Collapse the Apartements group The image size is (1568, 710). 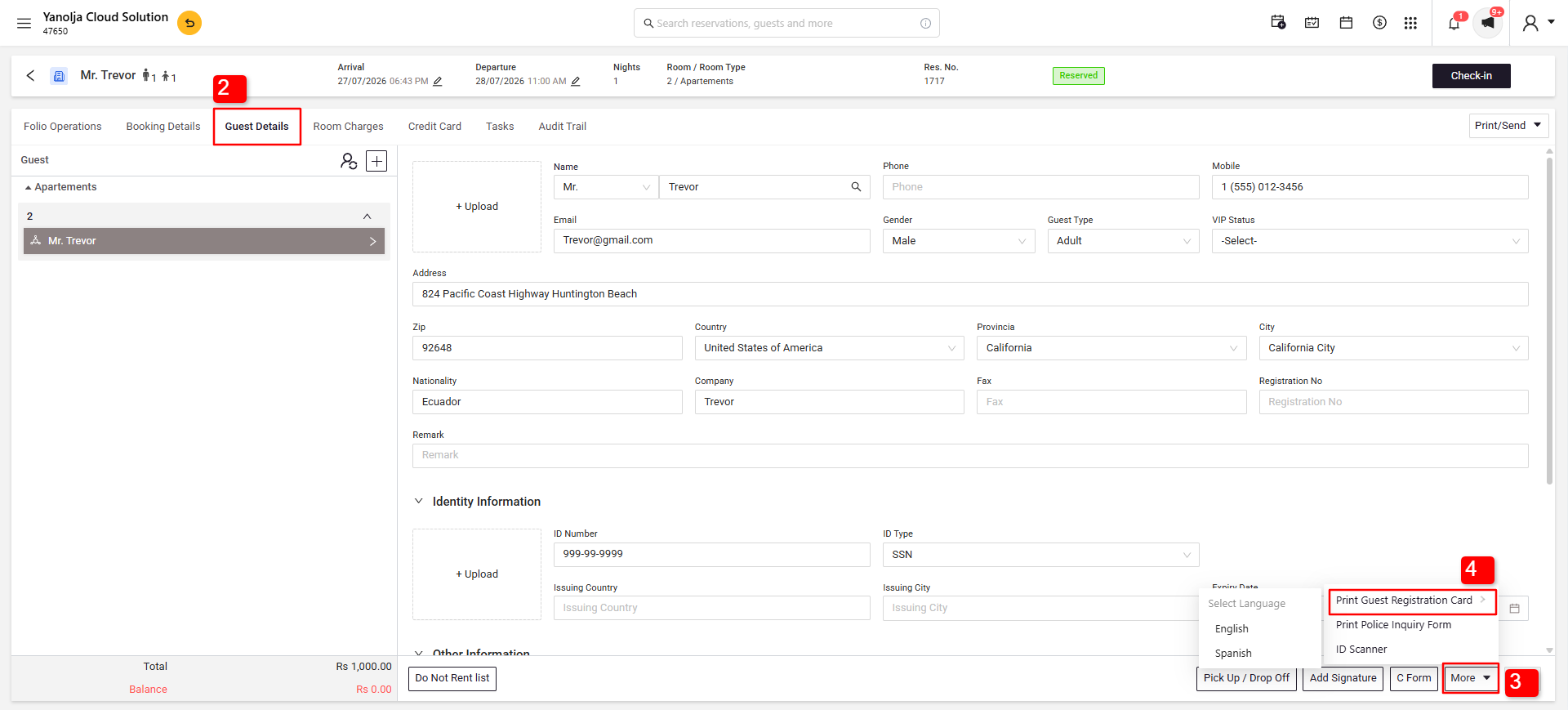[29, 188]
